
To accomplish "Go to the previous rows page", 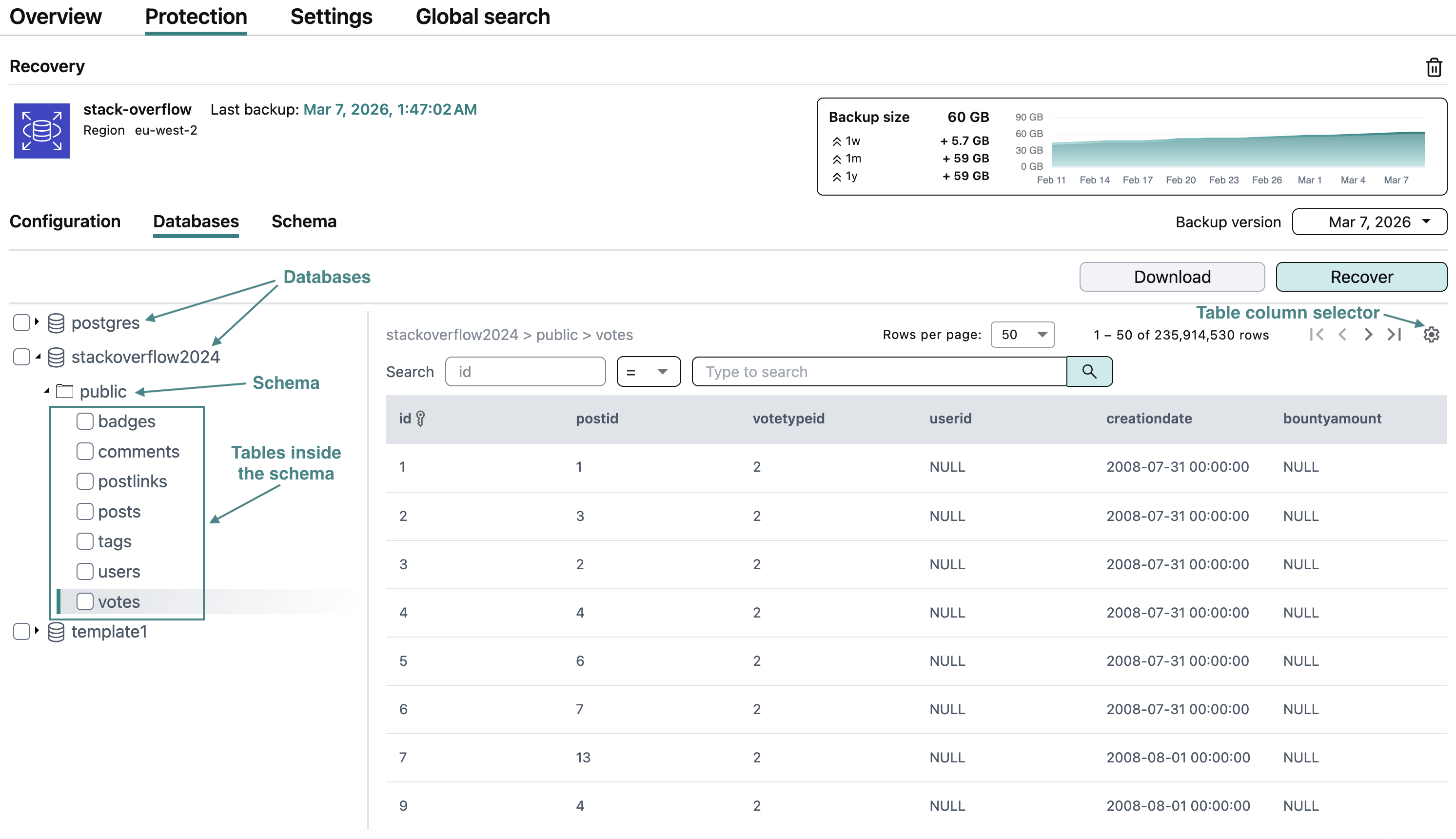I will coord(1342,335).
